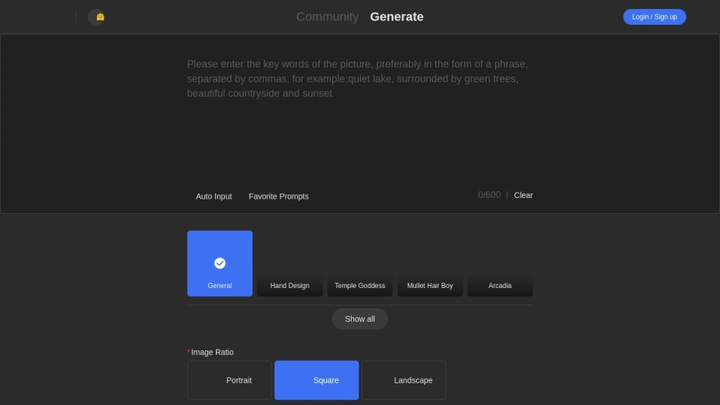Select the Mullet Hair Boy style
Viewport: 720px width, 405px height.
click(430, 265)
